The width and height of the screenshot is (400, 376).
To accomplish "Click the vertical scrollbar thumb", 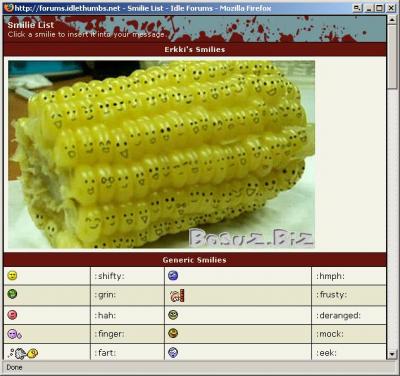I will point(392,56).
